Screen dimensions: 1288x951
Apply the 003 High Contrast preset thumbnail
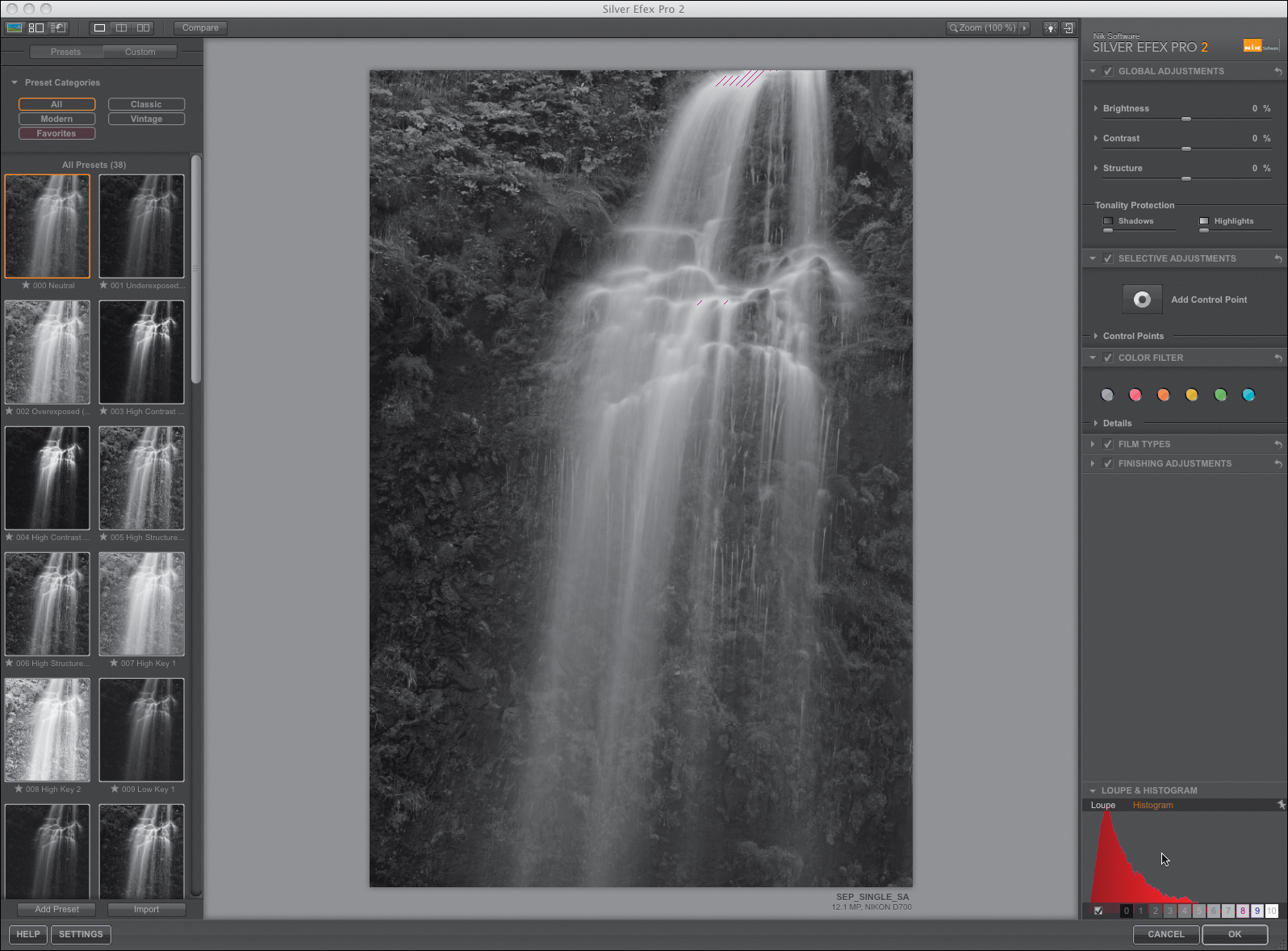(x=141, y=352)
